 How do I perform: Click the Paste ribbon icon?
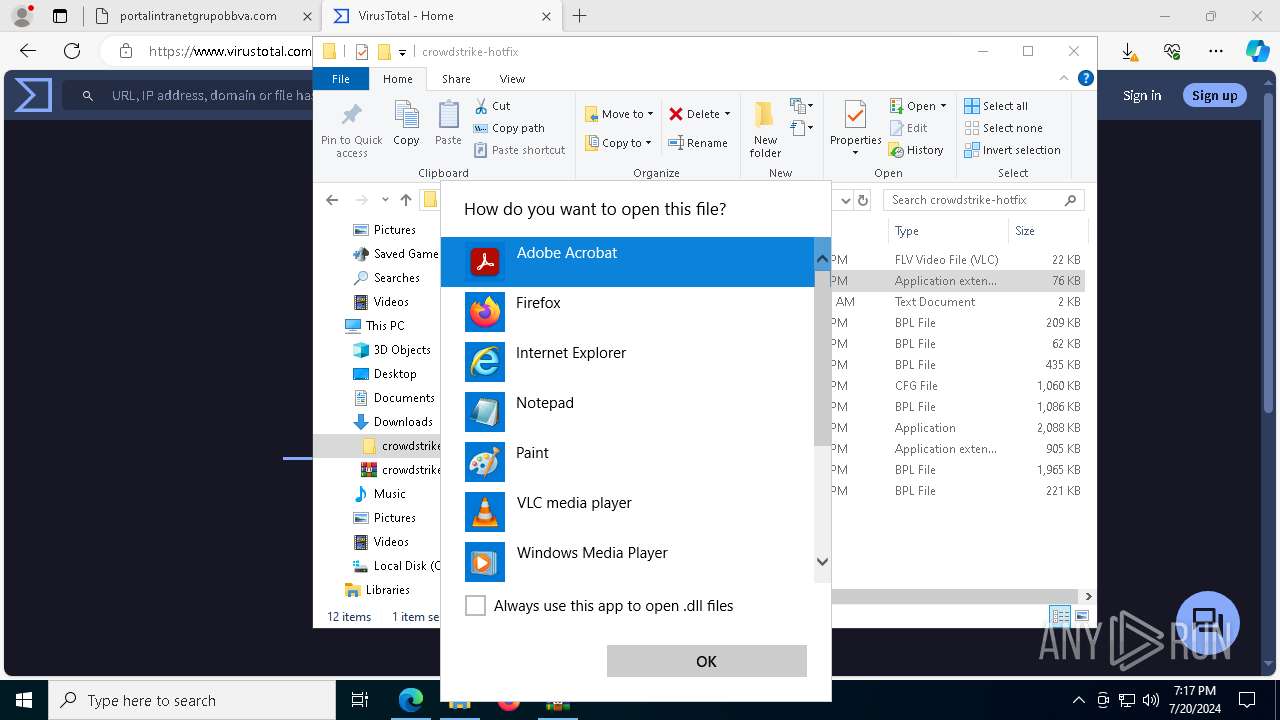[x=448, y=123]
